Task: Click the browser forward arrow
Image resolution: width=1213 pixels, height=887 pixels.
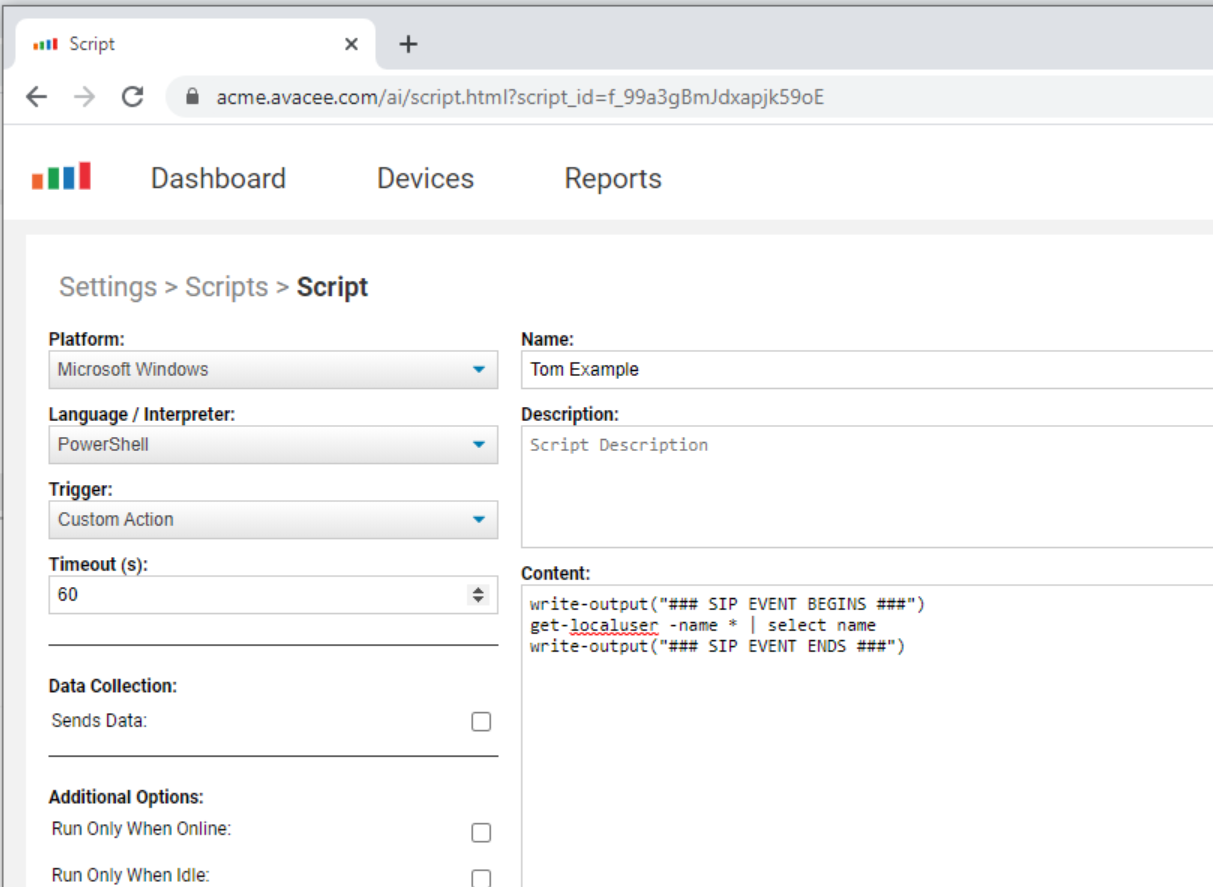Action: (x=85, y=97)
